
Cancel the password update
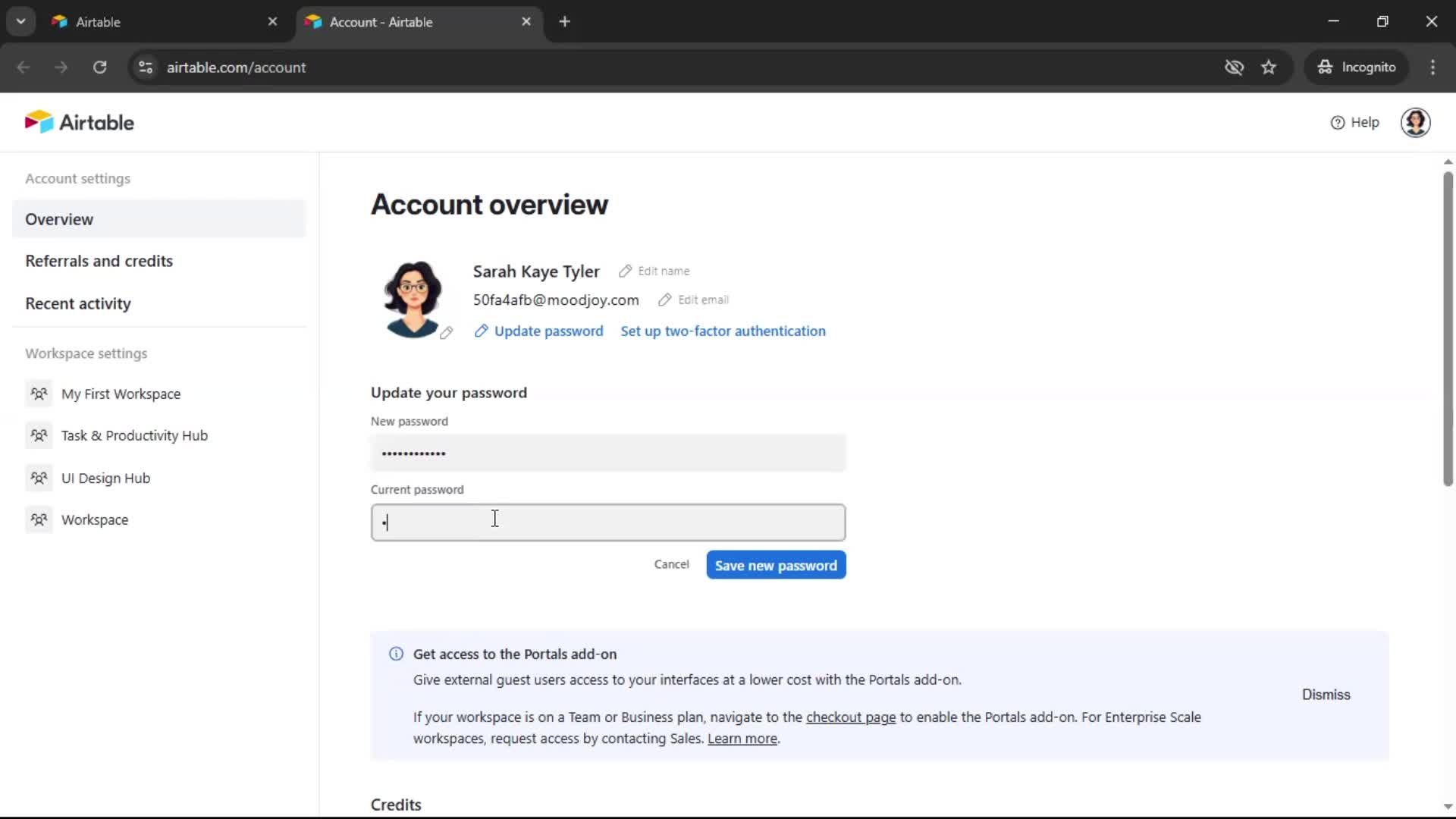671,564
